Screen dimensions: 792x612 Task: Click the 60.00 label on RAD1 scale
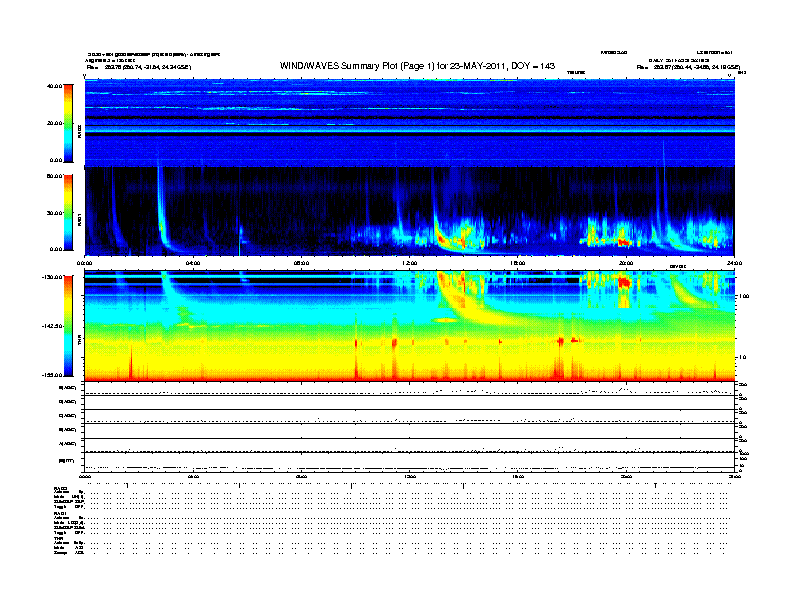pos(54,176)
